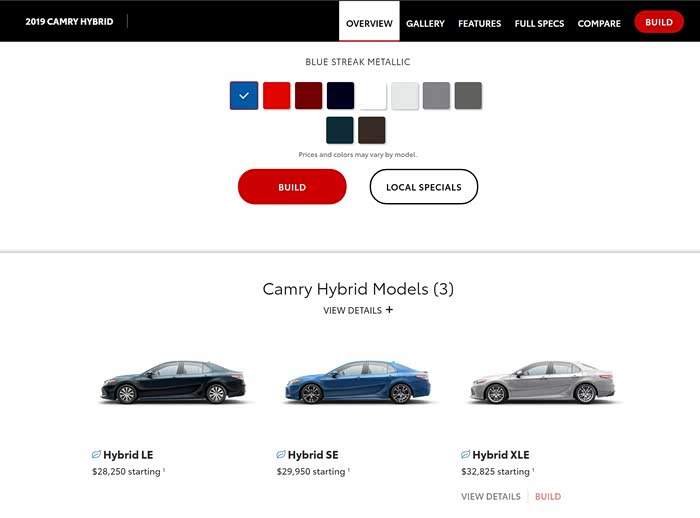Click the leaf icon beside Hybrid XLE
The height and width of the screenshot is (518, 700).
(465, 455)
